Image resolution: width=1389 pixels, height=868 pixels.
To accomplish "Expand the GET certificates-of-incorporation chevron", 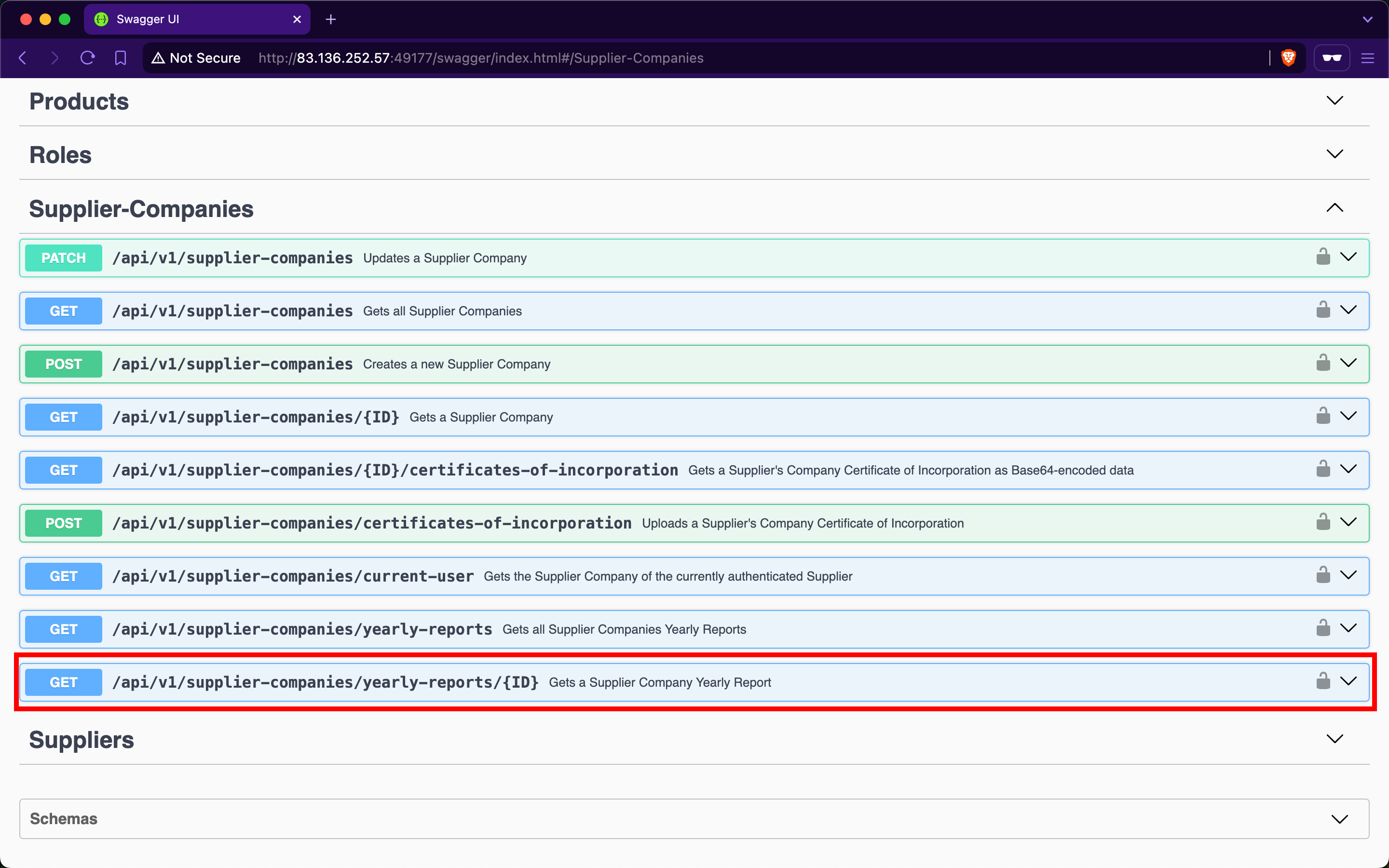I will tap(1348, 469).
